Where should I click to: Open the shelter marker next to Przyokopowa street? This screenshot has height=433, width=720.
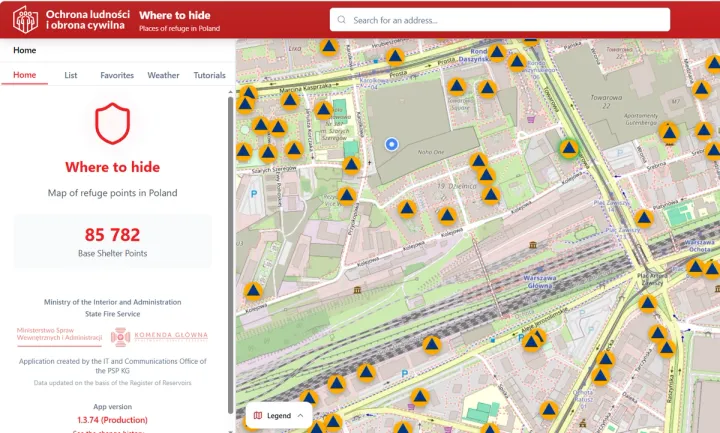[x=347, y=196]
